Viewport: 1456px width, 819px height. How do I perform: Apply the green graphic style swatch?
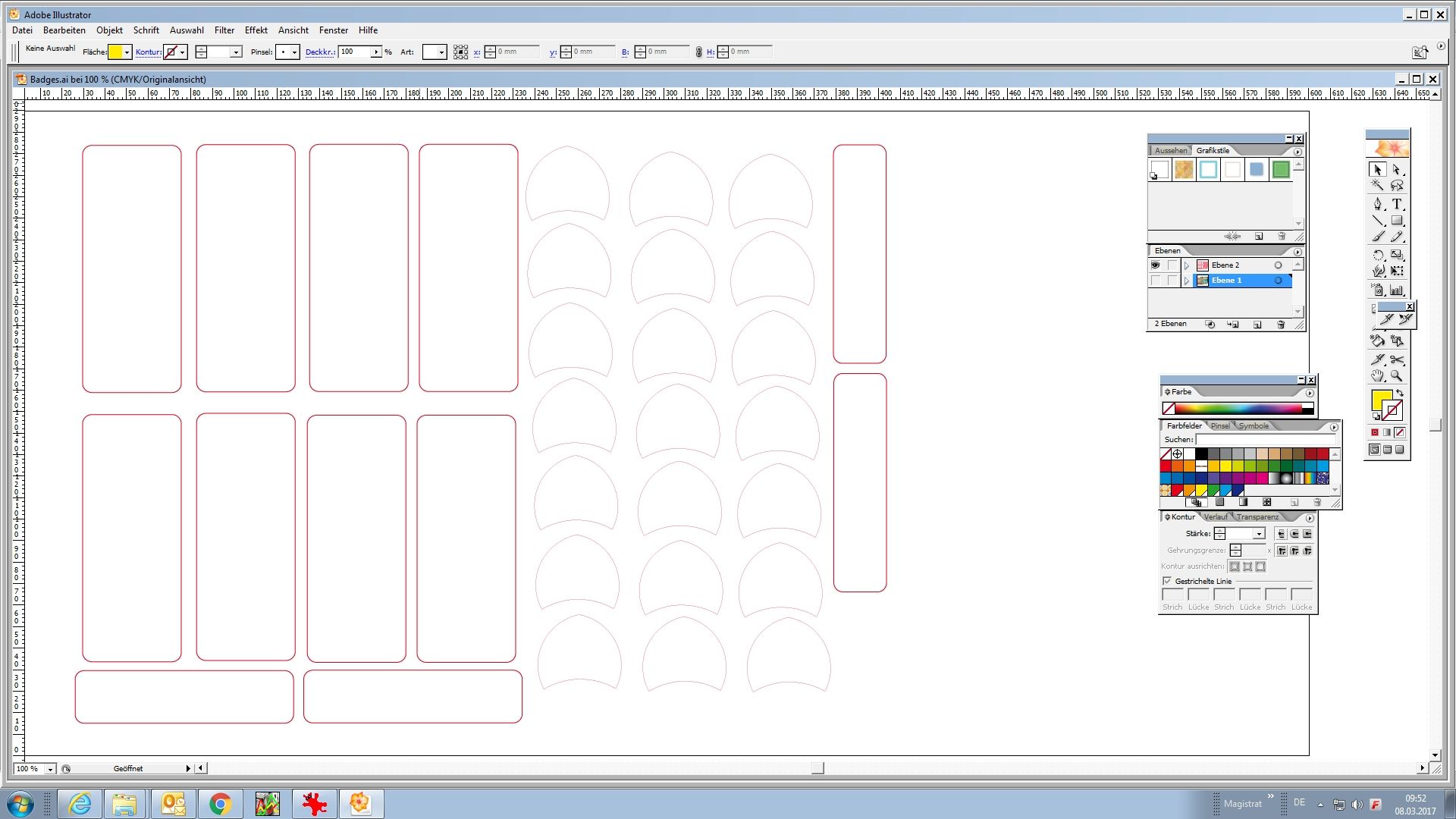pyautogui.click(x=1281, y=170)
